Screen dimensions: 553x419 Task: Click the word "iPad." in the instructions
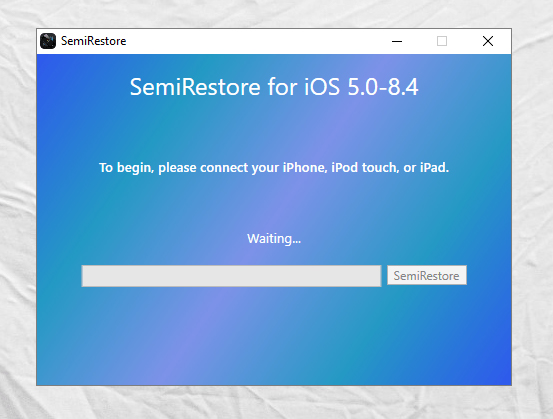[x=434, y=168]
